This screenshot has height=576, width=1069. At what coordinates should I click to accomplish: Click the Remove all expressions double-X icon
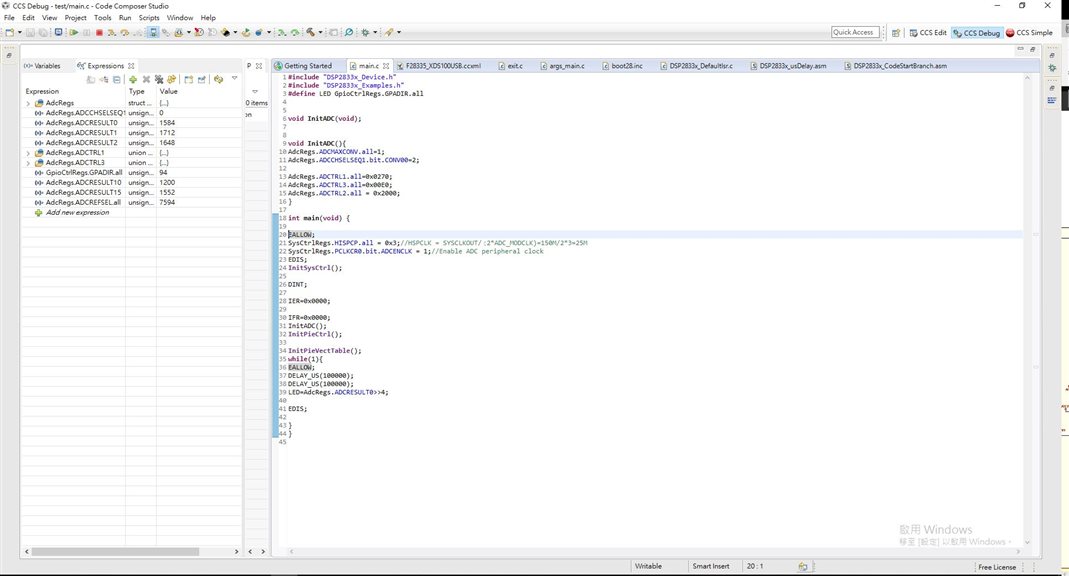[x=159, y=80]
